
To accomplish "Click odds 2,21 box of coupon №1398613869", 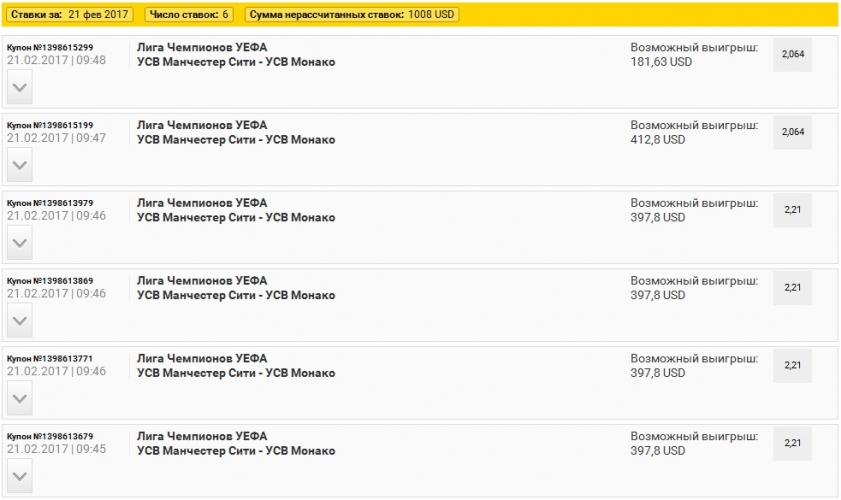I will click(x=792, y=288).
